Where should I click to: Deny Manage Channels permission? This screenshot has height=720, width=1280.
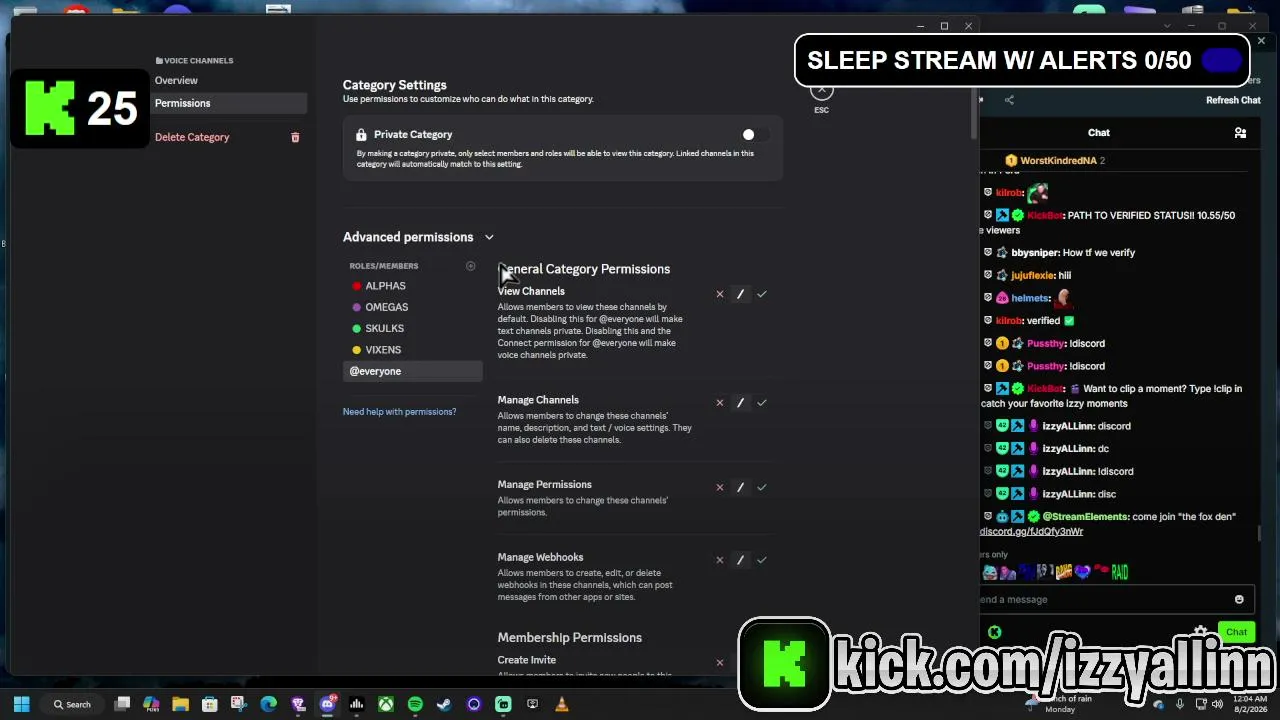click(719, 402)
